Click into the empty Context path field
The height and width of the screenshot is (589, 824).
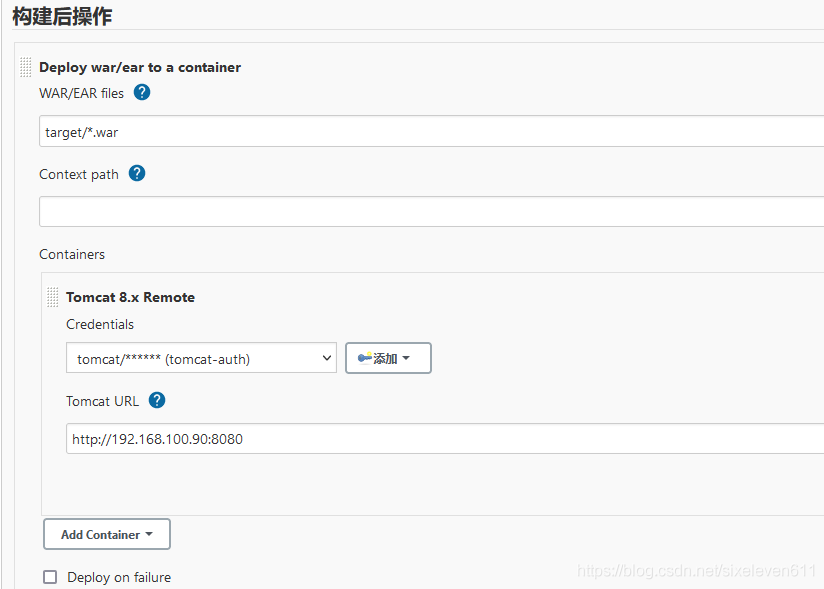click(x=430, y=212)
